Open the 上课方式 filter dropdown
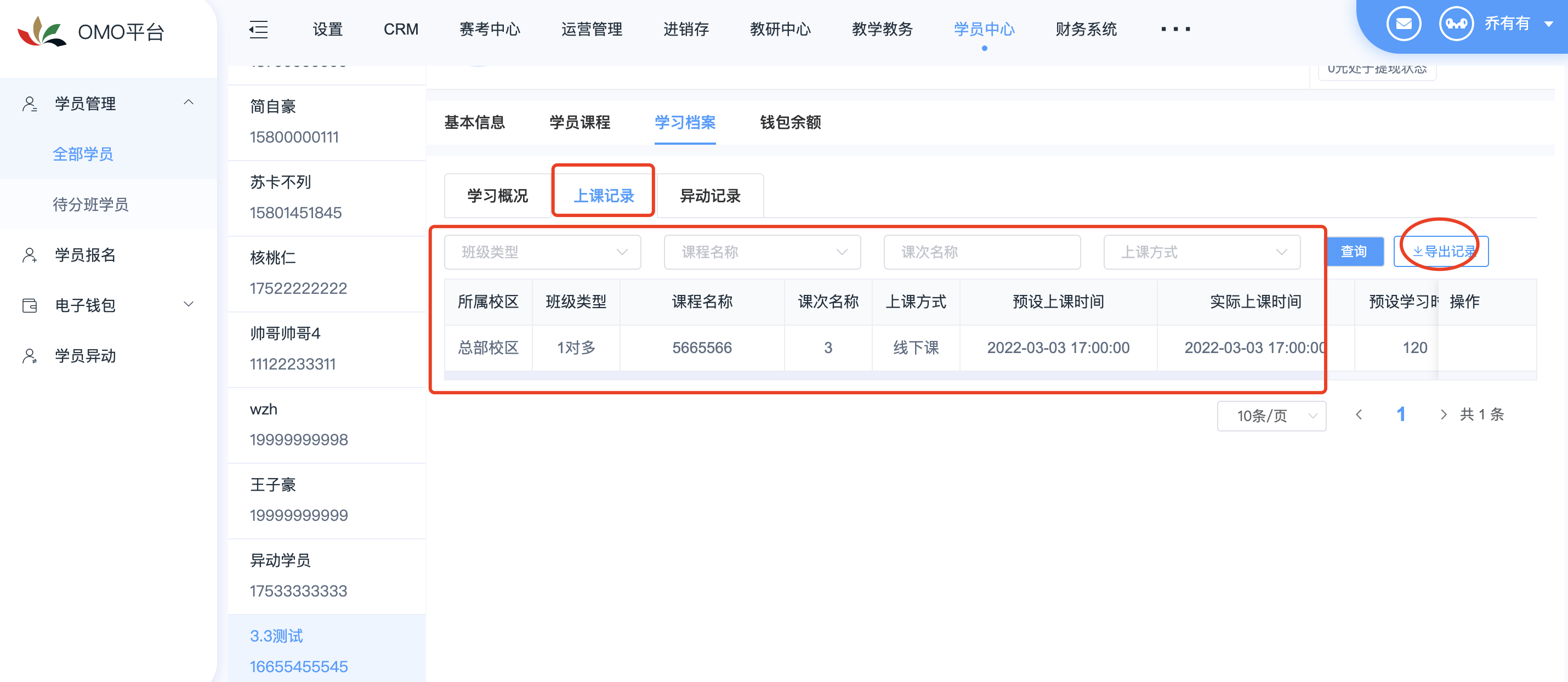This screenshot has height=682, width=1568. point(1202,252)
